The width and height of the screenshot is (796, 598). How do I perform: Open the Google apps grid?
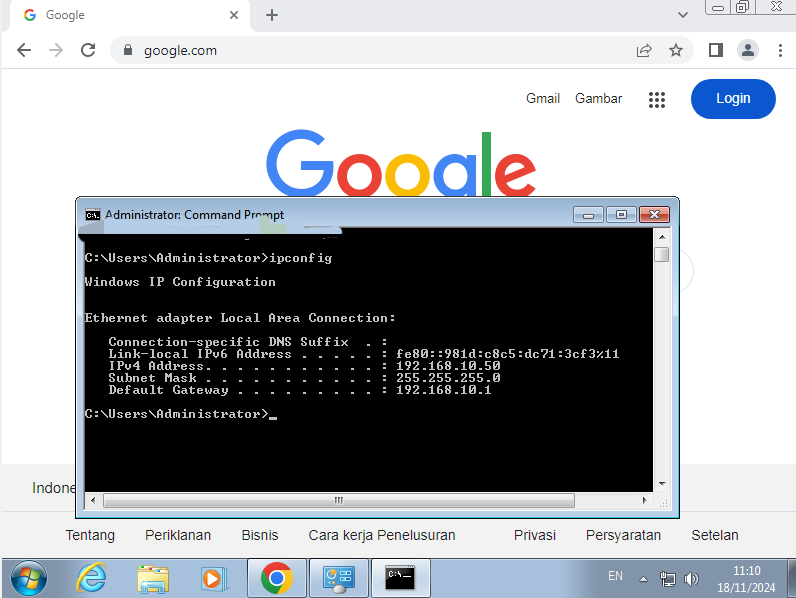click(657, 99)
